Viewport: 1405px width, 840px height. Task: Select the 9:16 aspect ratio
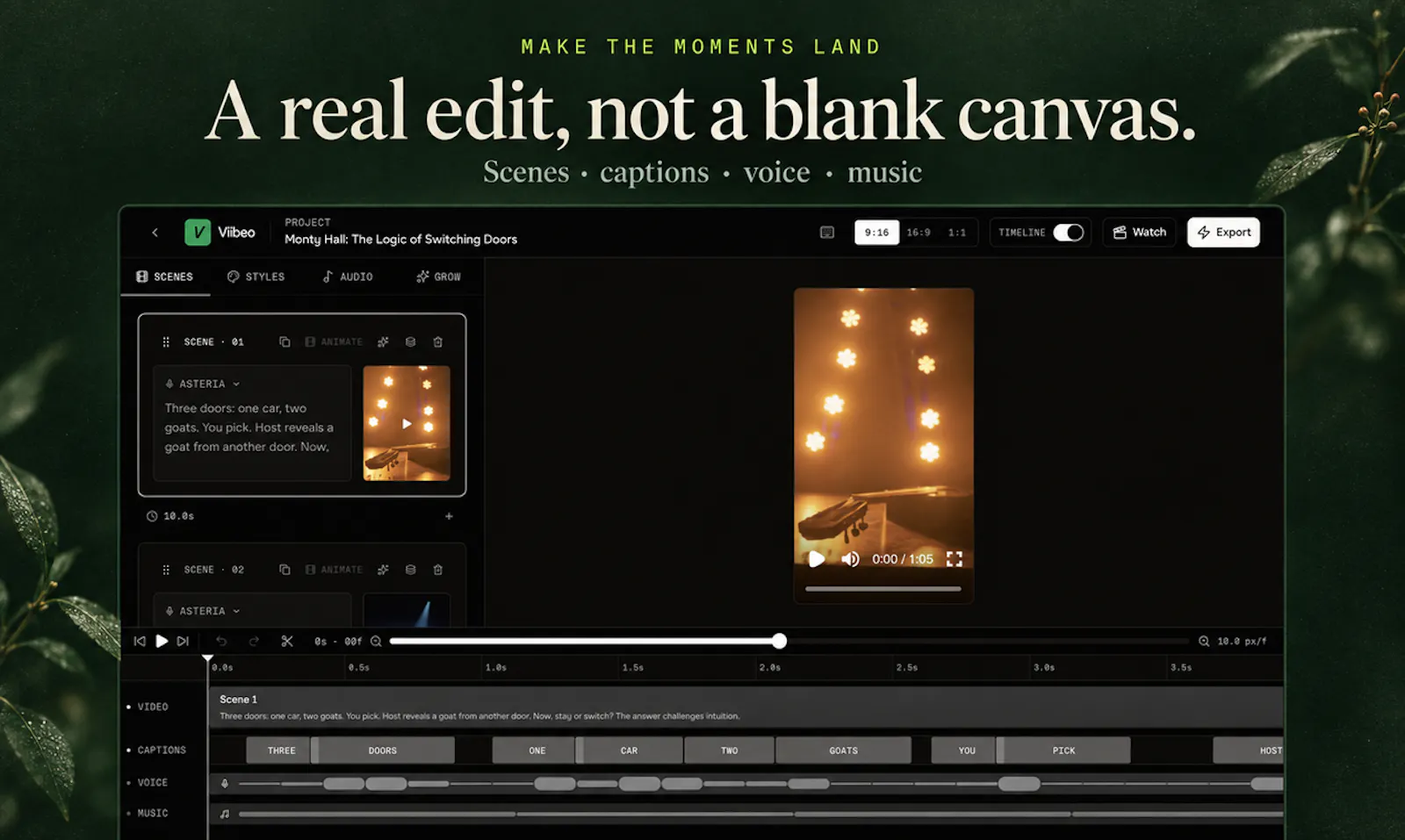click(876, 233)
